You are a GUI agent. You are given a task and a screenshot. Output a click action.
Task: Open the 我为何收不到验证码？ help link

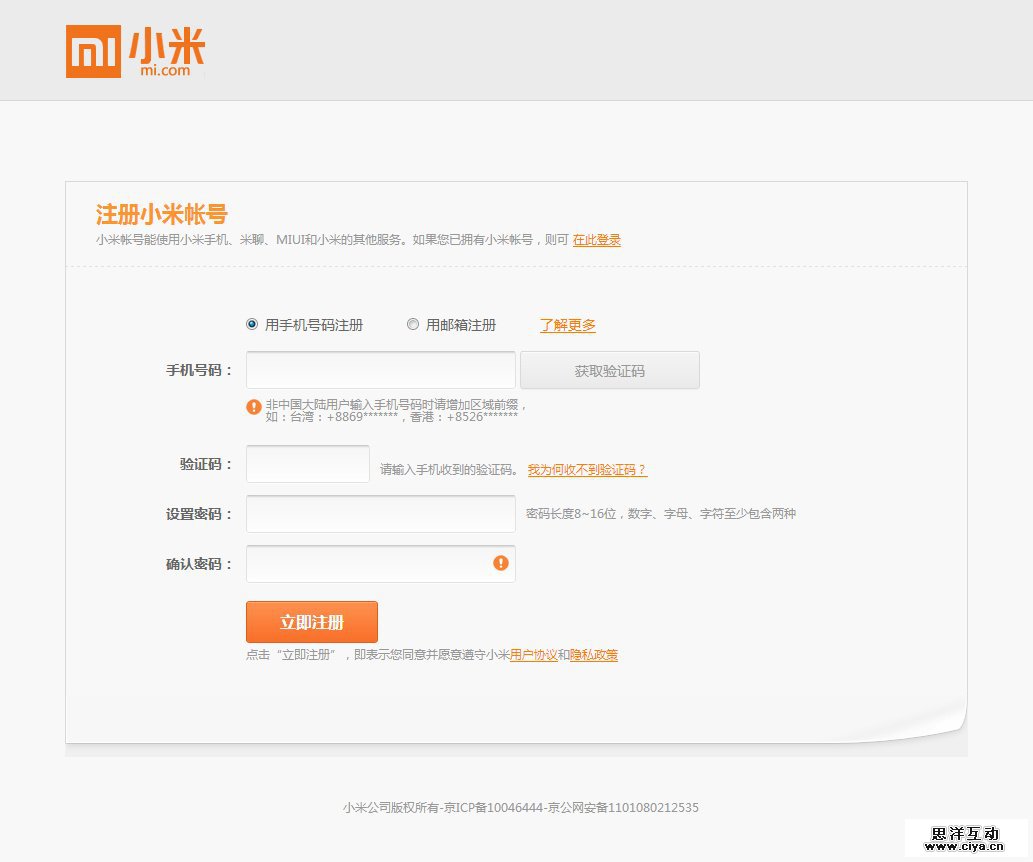(587, 470)
